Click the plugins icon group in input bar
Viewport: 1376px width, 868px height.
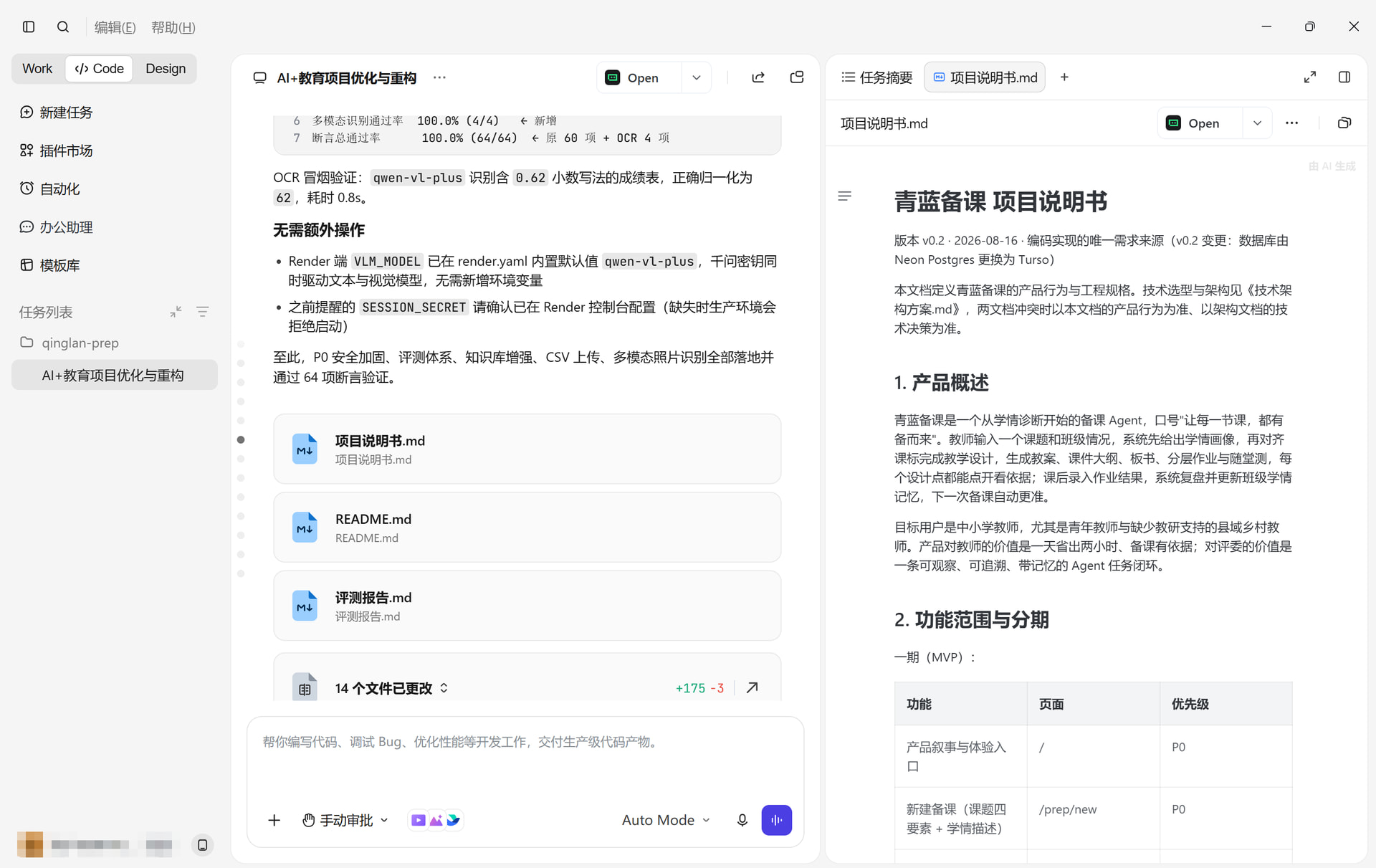(435, 820)
